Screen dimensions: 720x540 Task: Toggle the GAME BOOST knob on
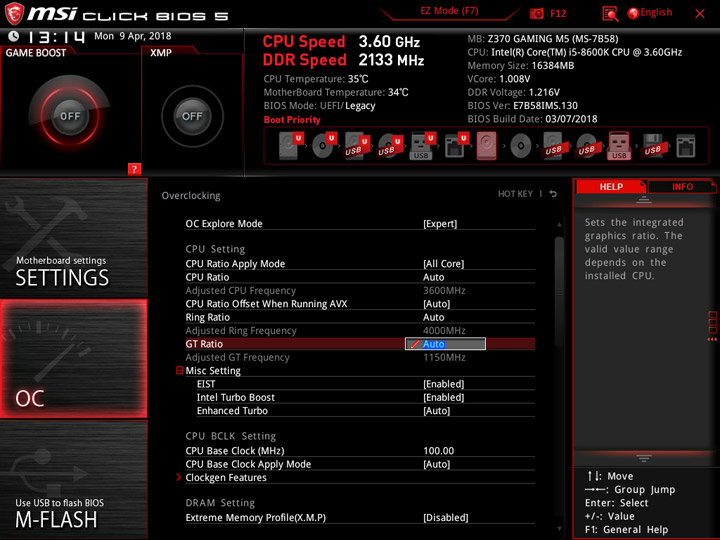(70, 116)
